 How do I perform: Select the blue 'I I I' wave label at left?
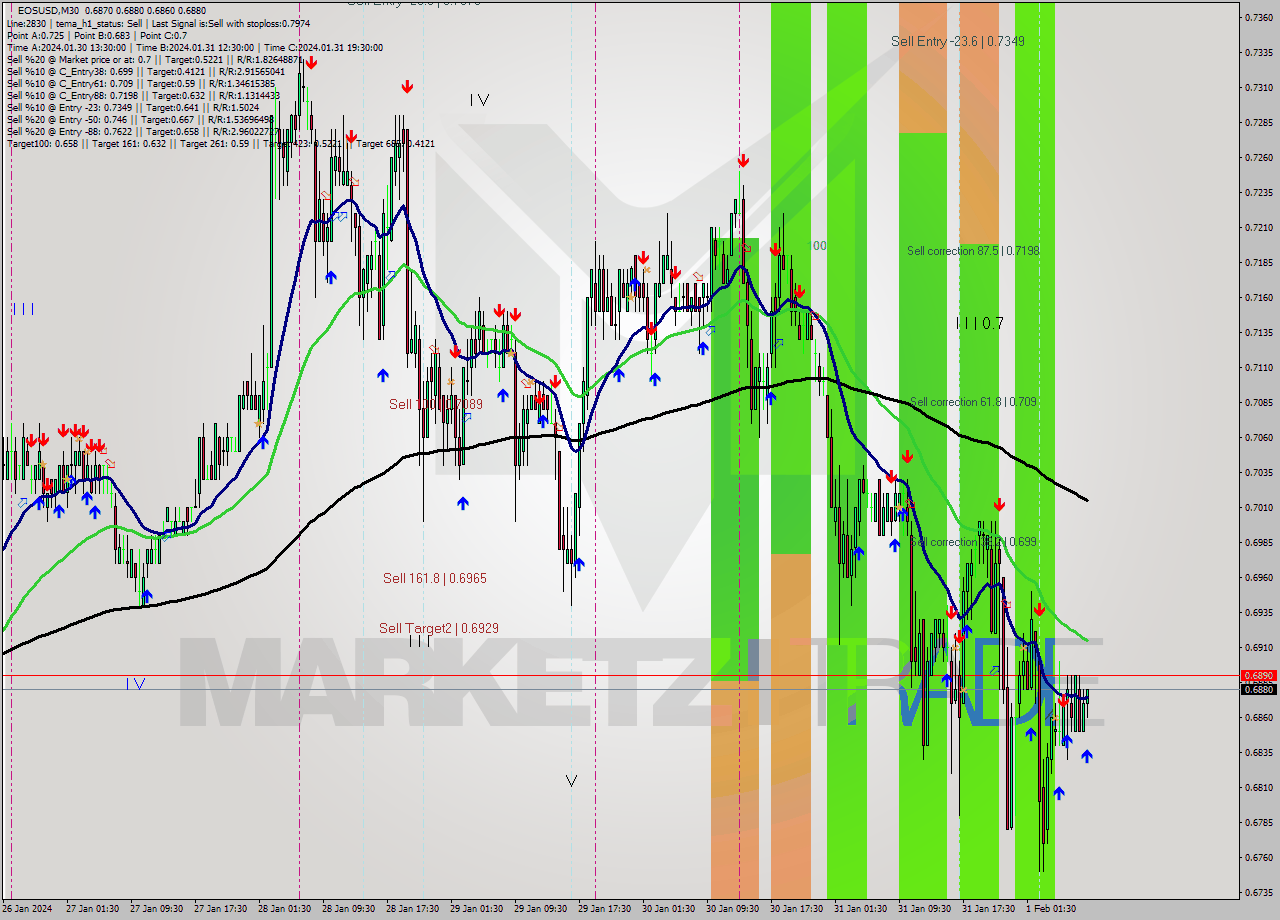pyautogui.click(x=23, y=309)
